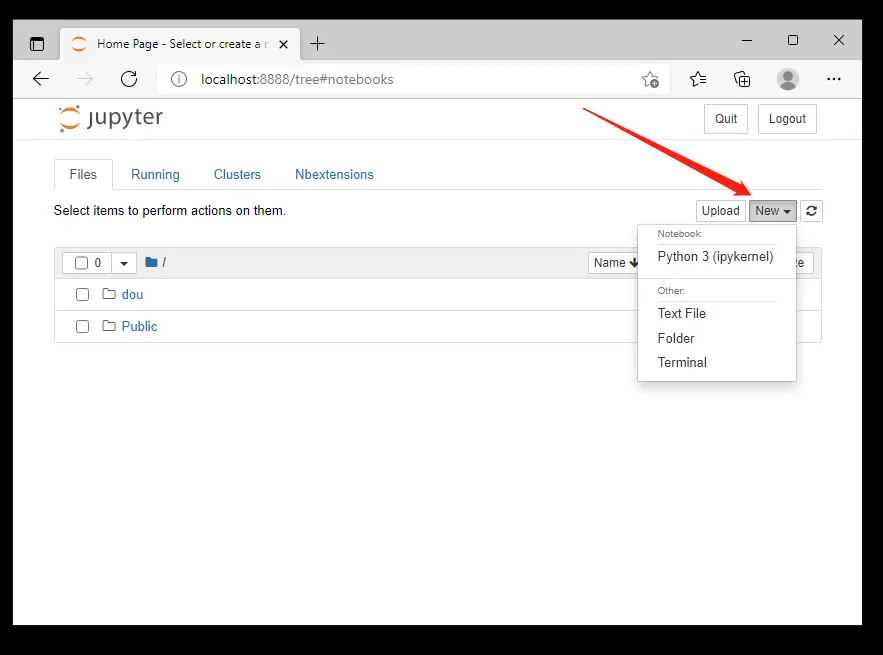Toggle the select-all items checkbox
The width and height of the screenshot is (883, 655).
(x=82, y=263)
